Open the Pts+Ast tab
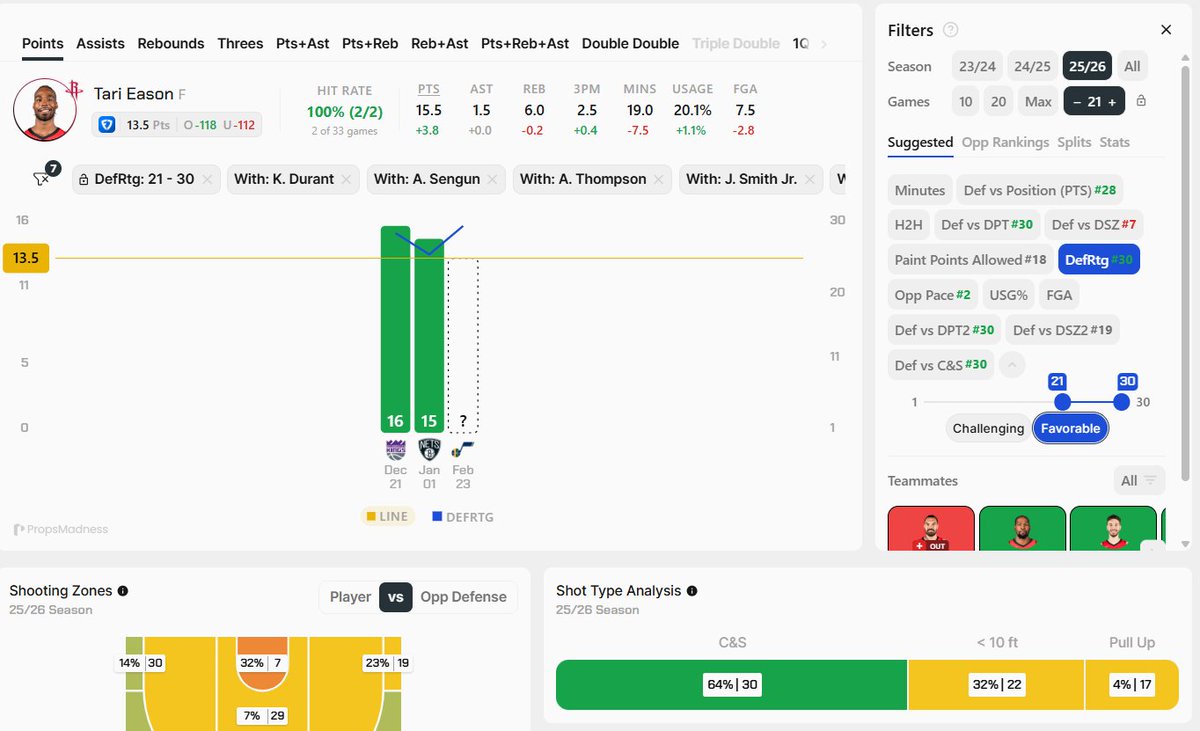Image resolution: width=1200 pixels, height=731 pixels. point(303,43)
